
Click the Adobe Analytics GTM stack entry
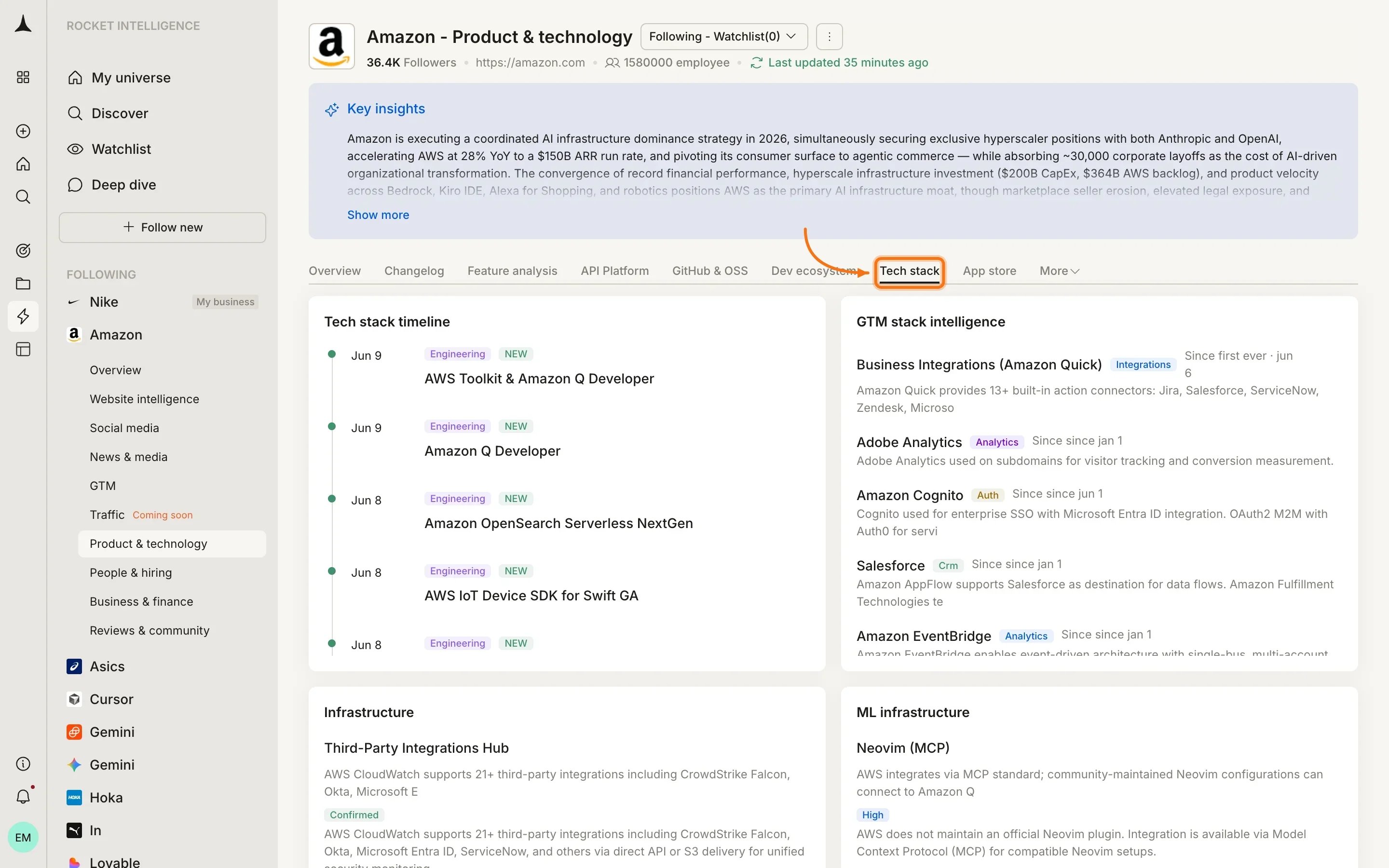tap(909, 442)
